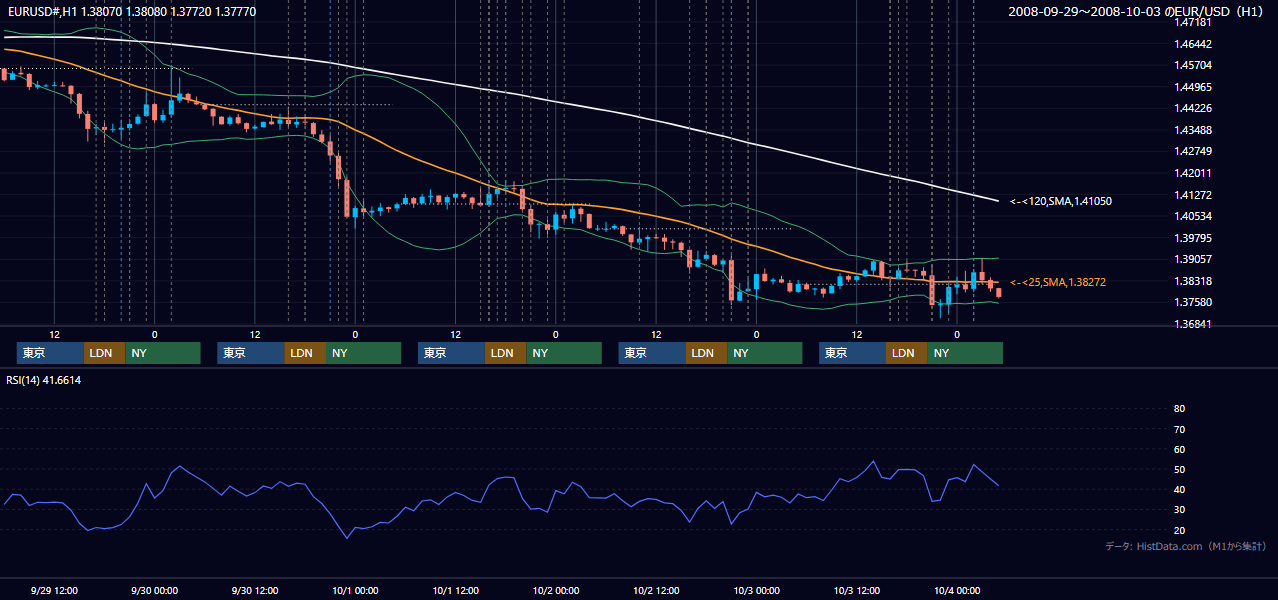Image resolution: width=1278 pixels, height=600 pixels.
Task: Click RSI level label 70
Action: point(1179,429)
